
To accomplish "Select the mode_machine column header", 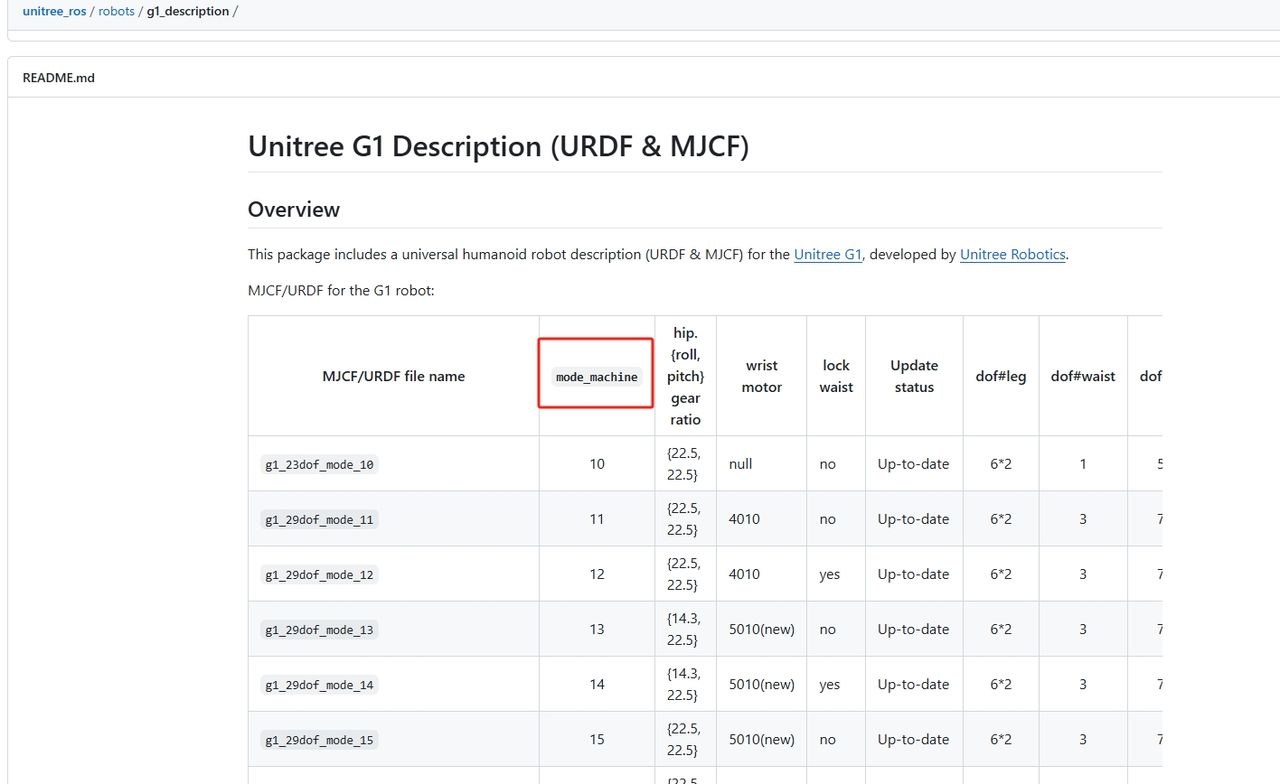I will [x=597, y=376].
